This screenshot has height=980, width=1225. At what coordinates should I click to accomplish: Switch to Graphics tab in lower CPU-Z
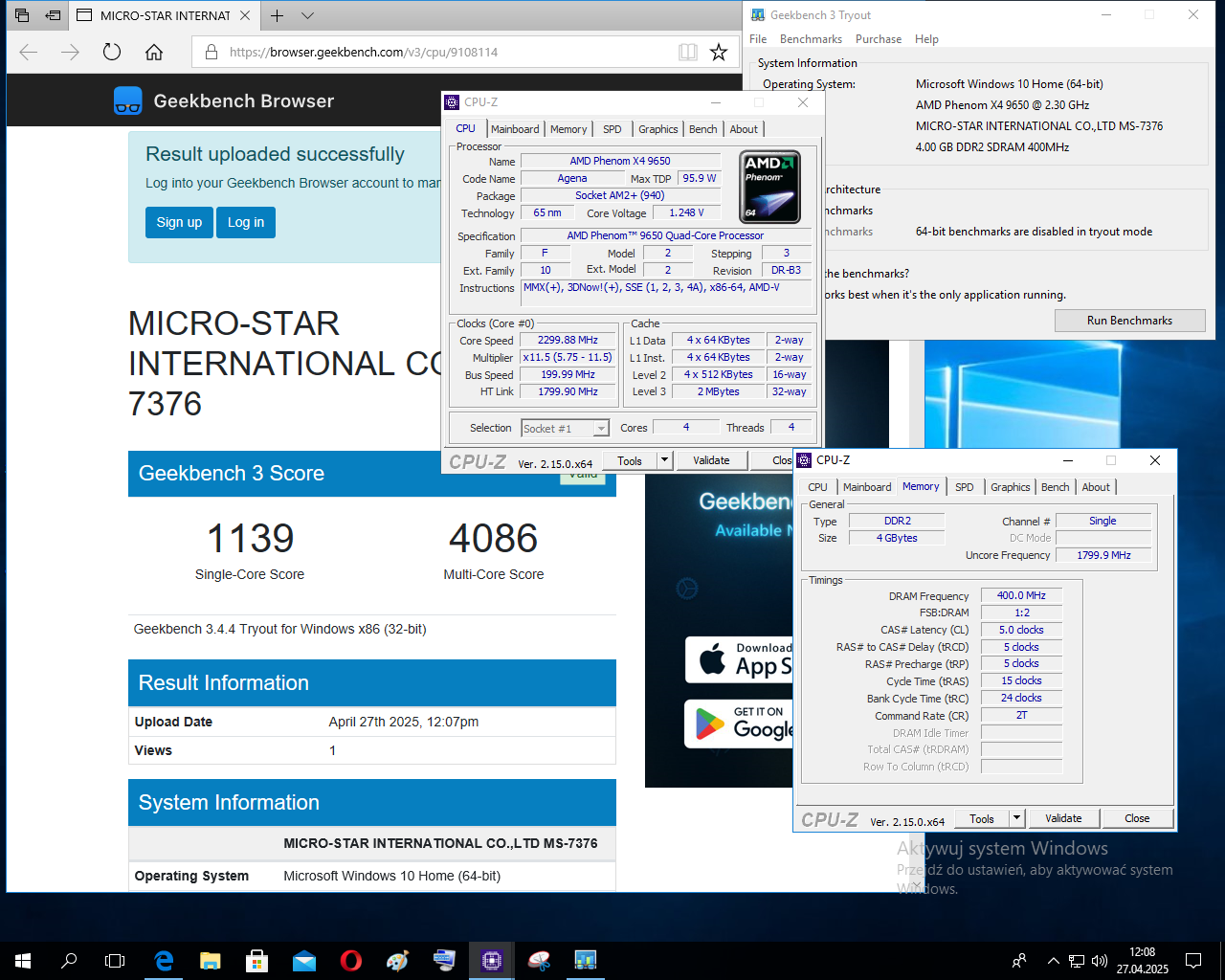[x=1010, y=487]
